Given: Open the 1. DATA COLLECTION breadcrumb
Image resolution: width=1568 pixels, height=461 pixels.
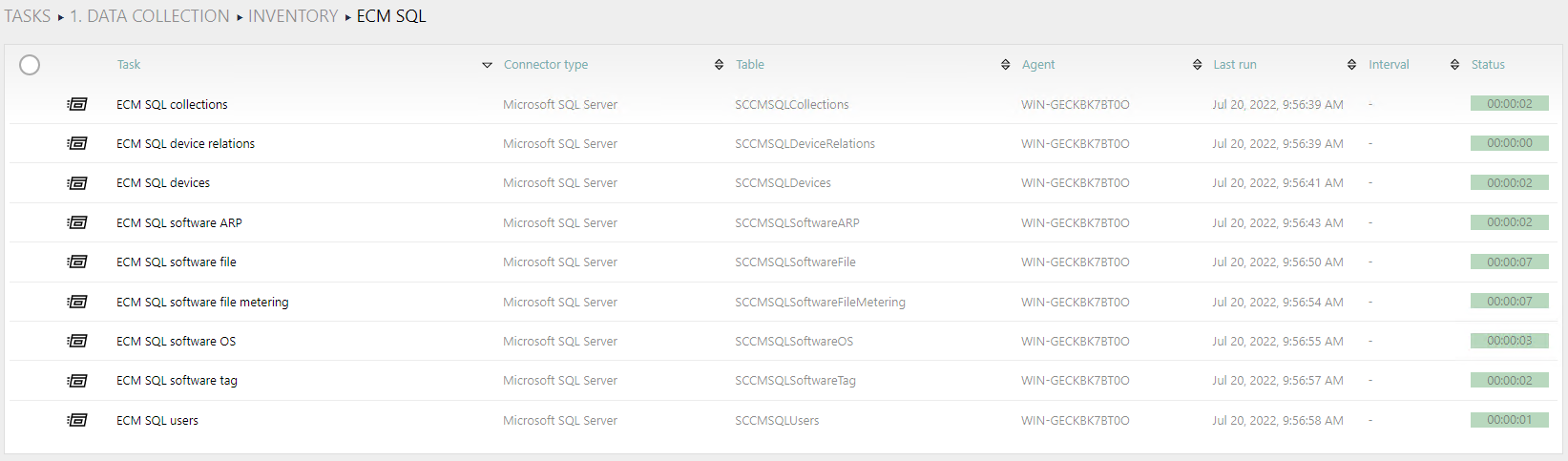Looking at the screenshot, I should tap(149, 16).
